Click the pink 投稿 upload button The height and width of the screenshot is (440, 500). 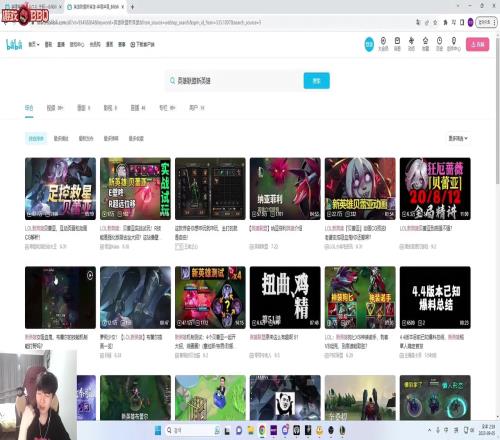click(x=478, y=44)
